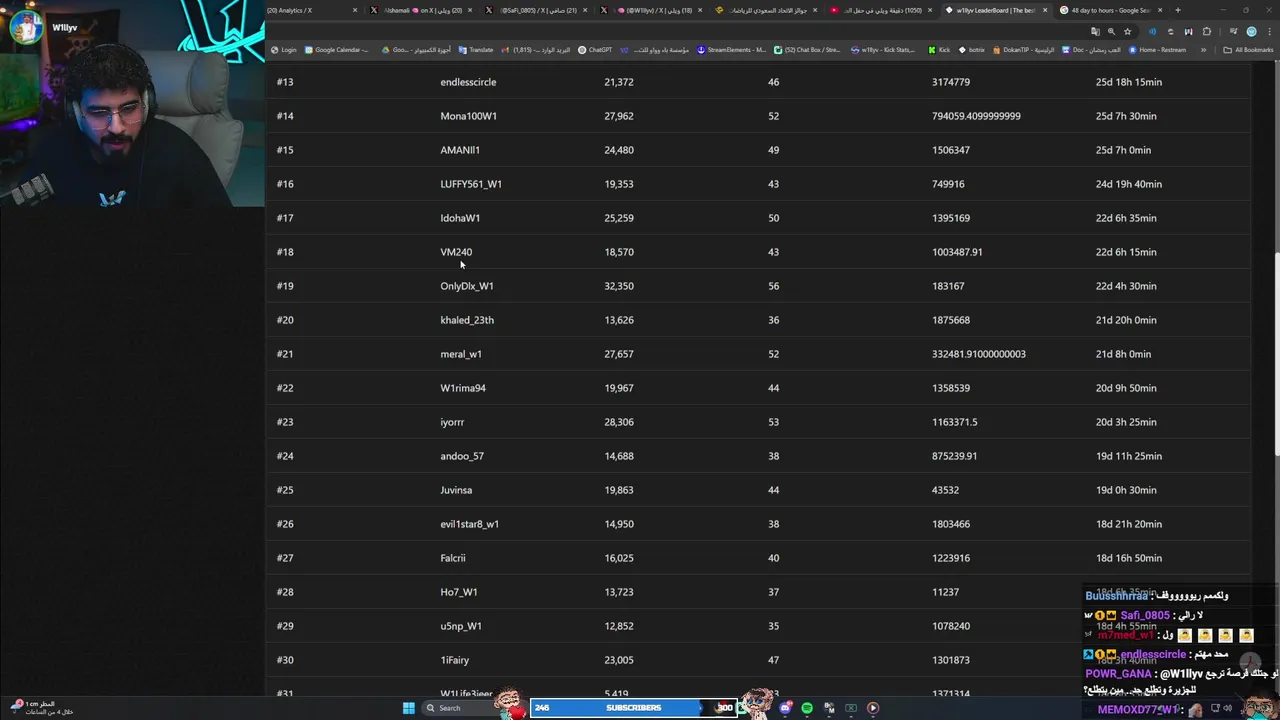Bookmark this page with the star icon
Image resolution: width=1280 pixels, height=720 pixels.
pyautogui.click(x=1128, y=31)
